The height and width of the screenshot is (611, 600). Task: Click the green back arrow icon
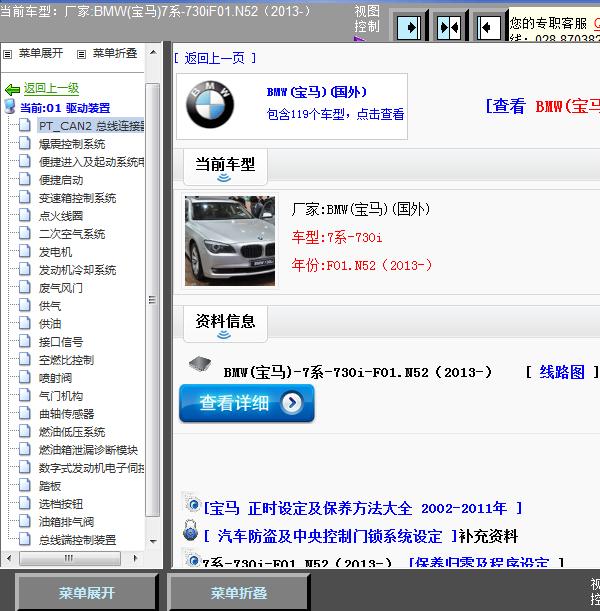point(12,90)
